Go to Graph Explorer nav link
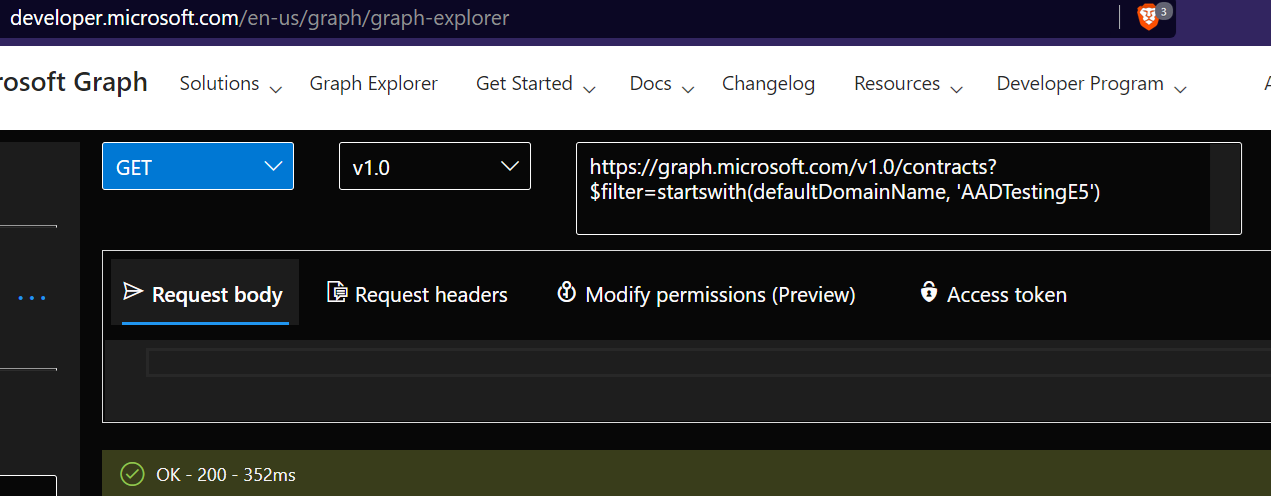Viewport: 1271px width, 496px height. [374, 84]
